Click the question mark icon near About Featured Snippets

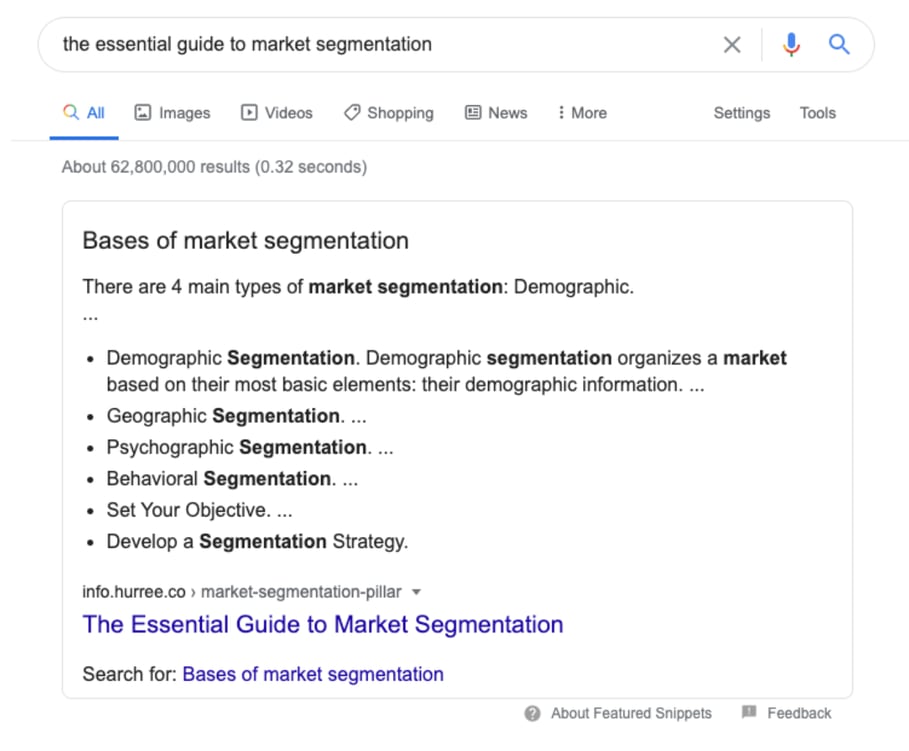pos(531,713)
